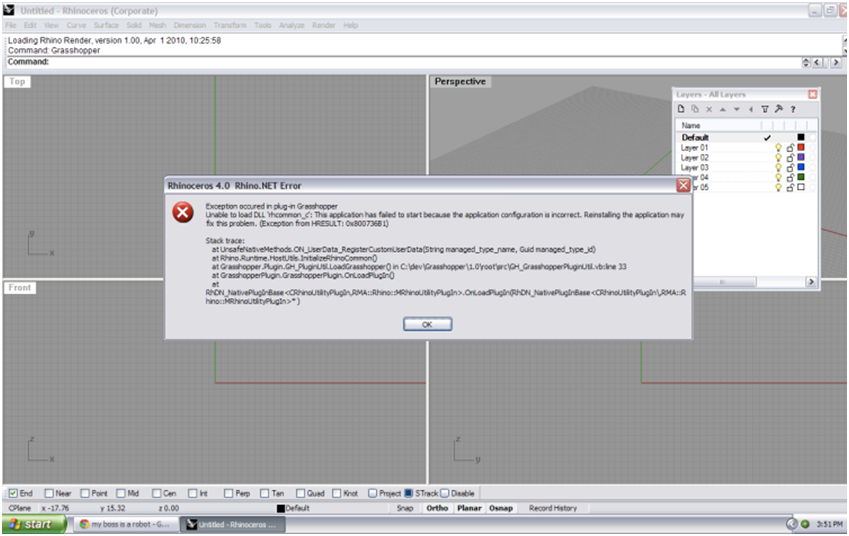The width and height of the screenshot is (849, 536).
Task: Click the red error icon in dialog
Action: point(182,212)
